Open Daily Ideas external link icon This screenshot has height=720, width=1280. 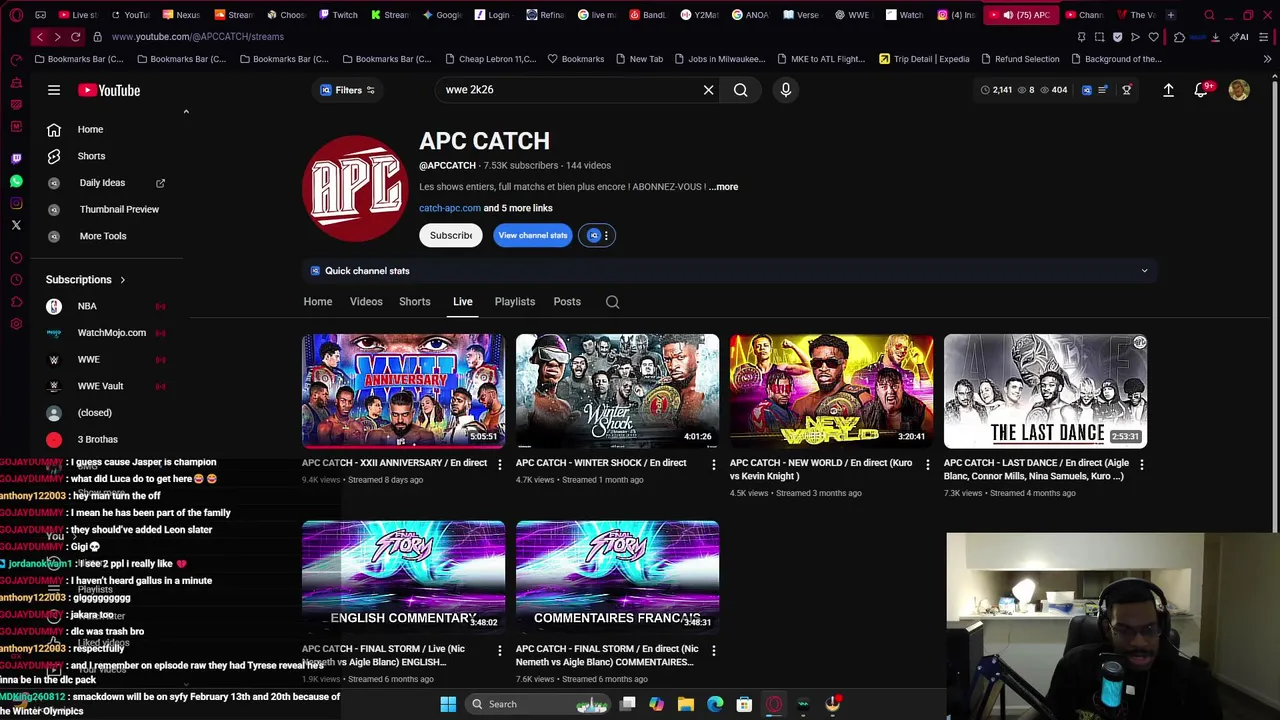(160, 183)
